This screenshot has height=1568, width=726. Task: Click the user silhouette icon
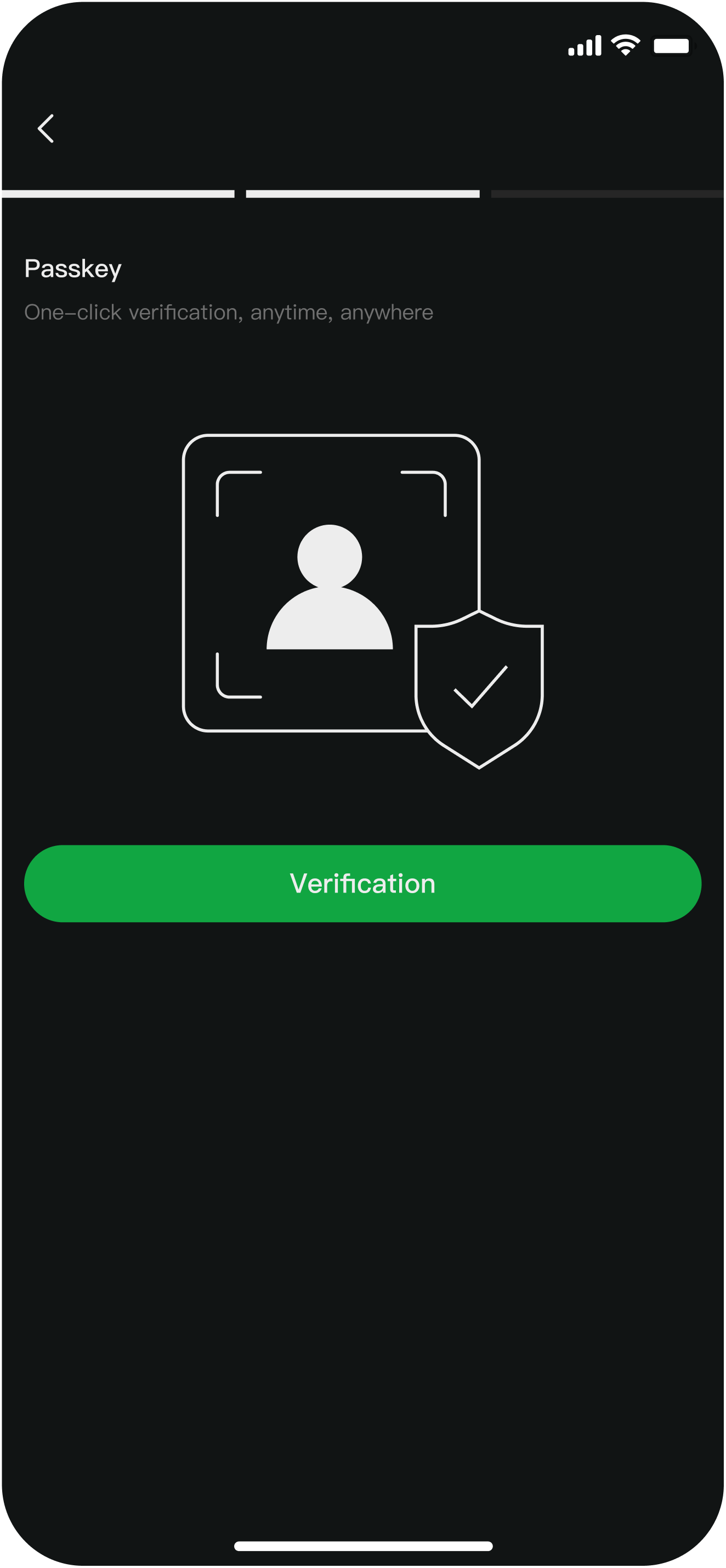330,587
